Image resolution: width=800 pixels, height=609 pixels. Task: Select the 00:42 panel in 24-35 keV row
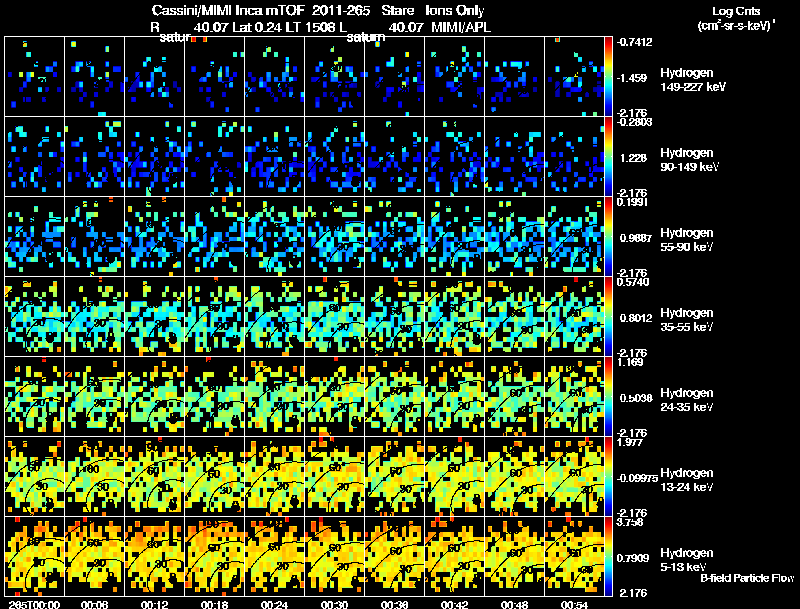click(x=455, y=396)
